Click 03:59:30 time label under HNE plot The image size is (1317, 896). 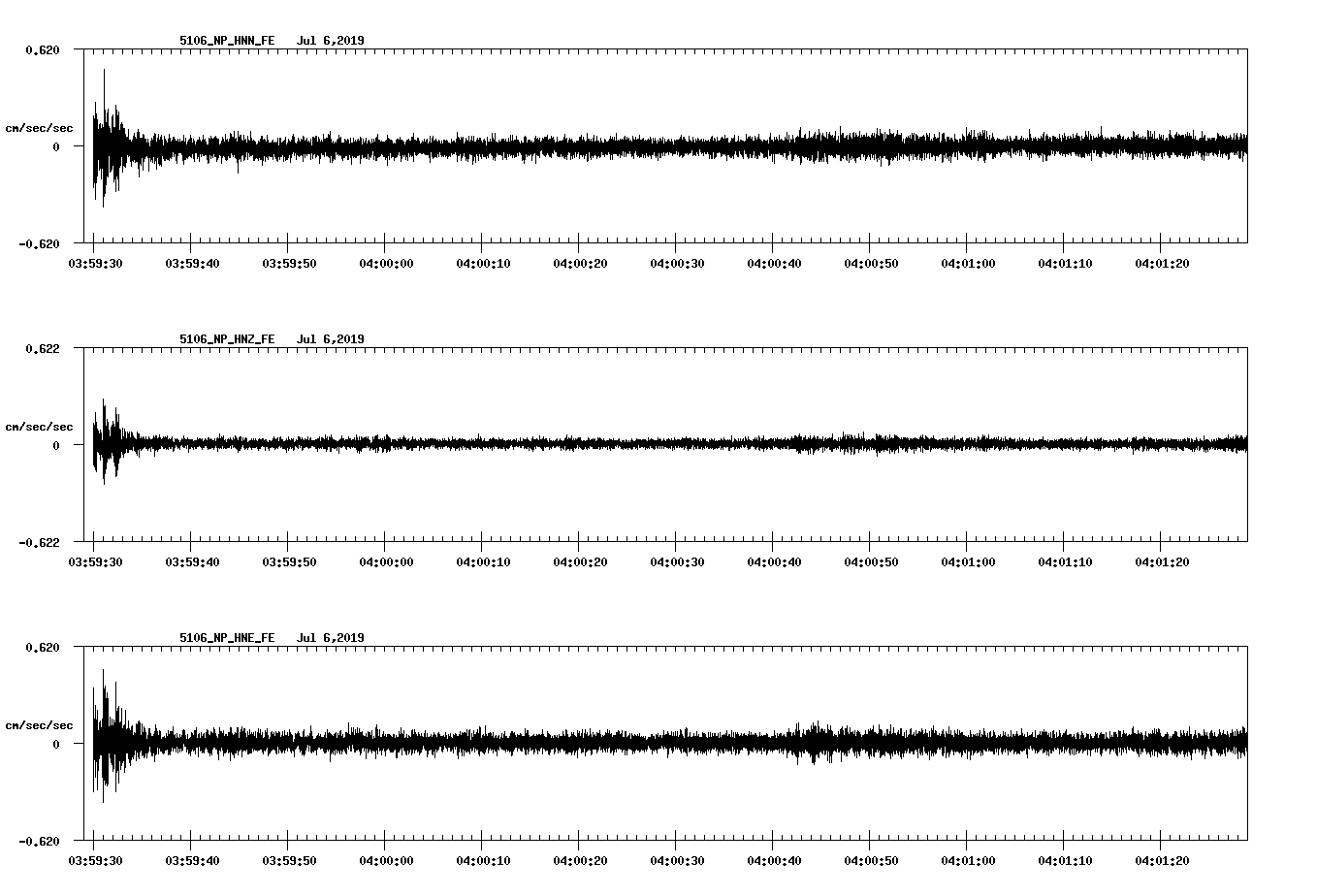click(x=95, y=860)
